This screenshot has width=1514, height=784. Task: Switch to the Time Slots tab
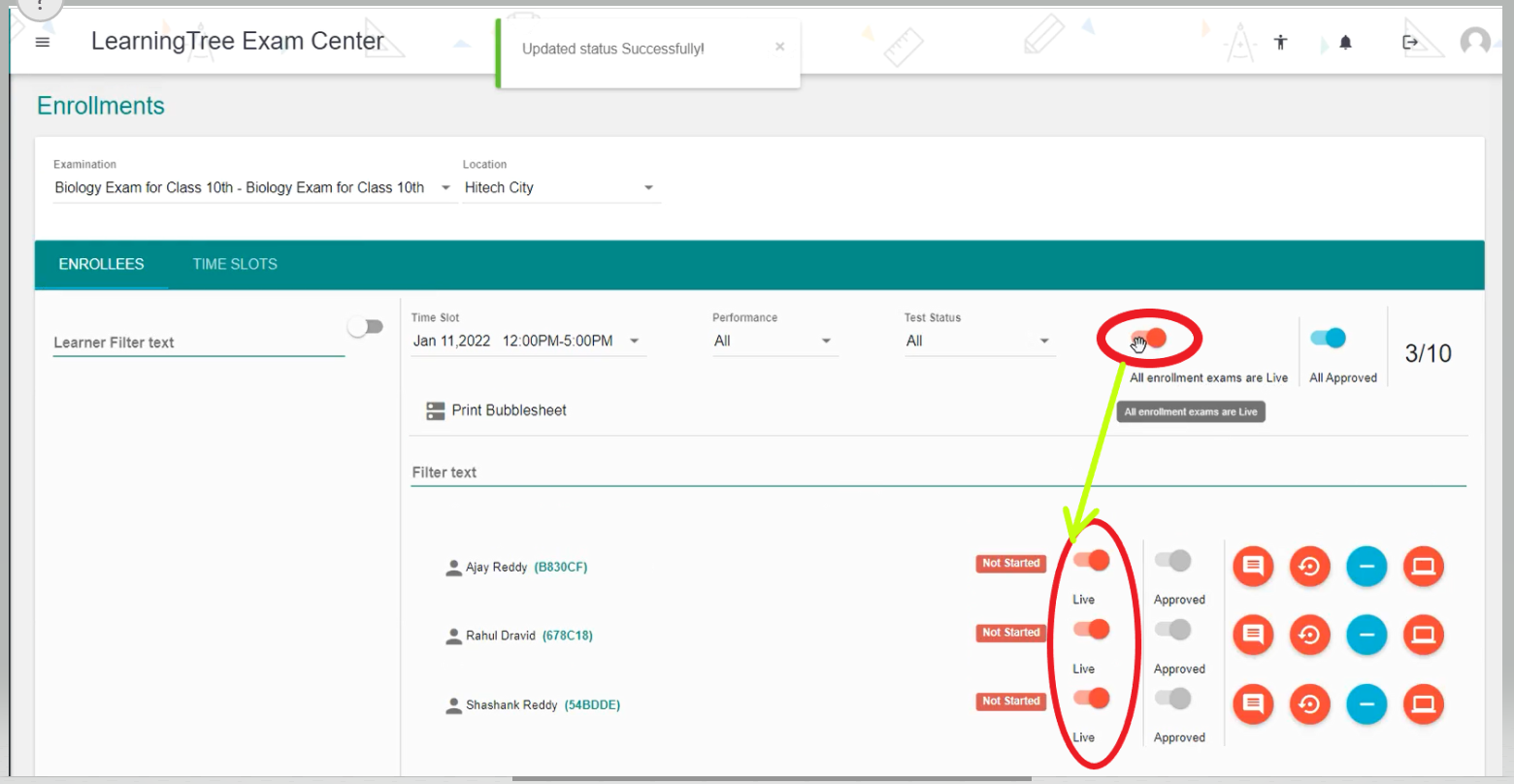pyautogui.click(x=235, y=264)
